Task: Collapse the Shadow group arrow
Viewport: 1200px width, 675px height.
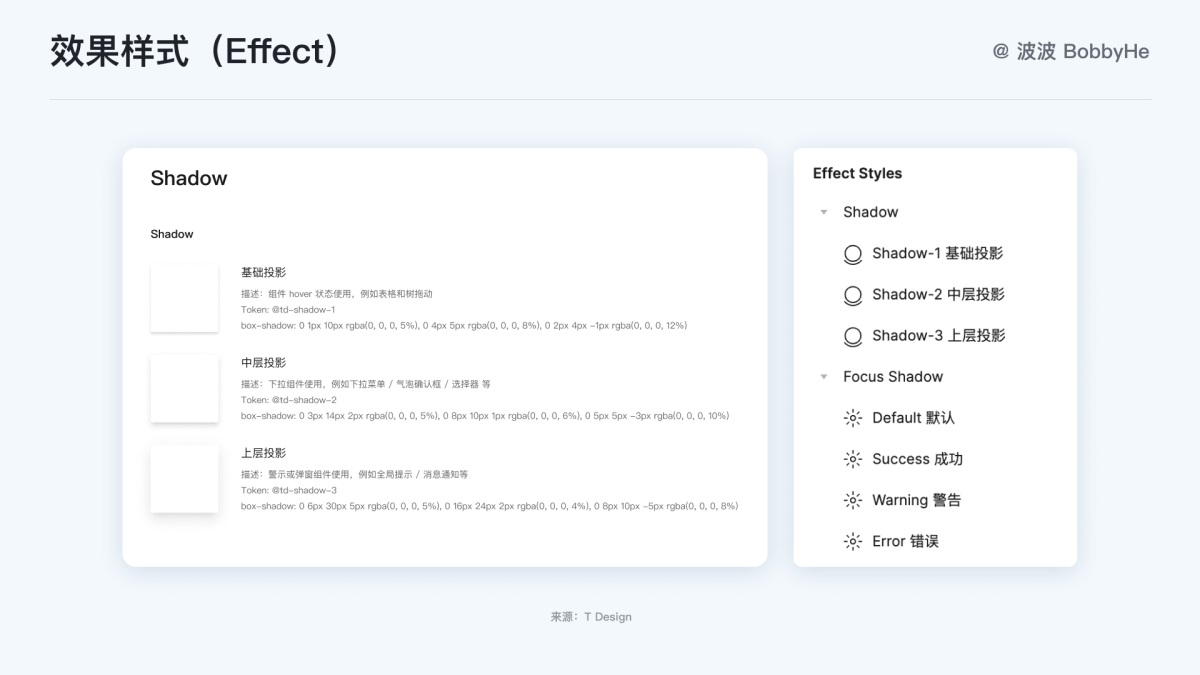Action: 824,212
